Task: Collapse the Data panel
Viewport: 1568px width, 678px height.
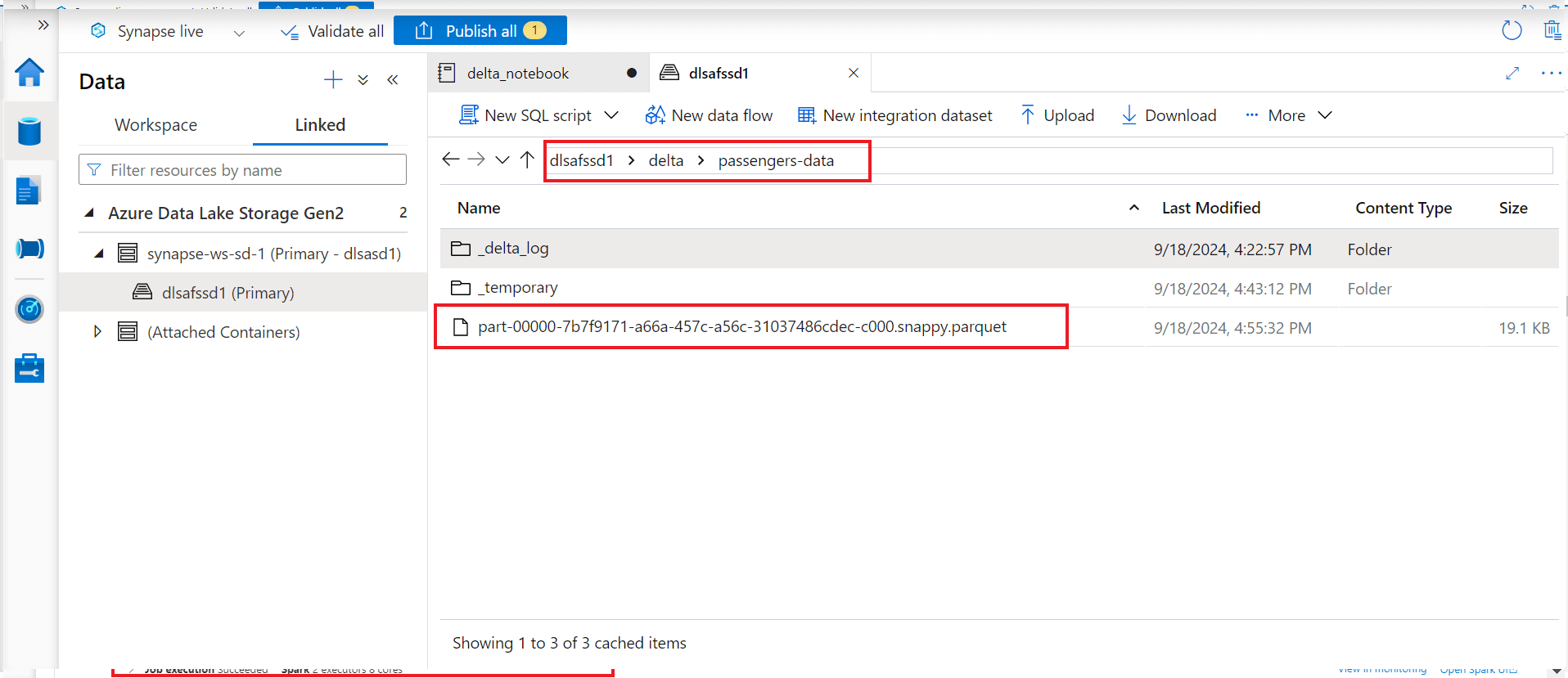Action: (x=393, y=80)
